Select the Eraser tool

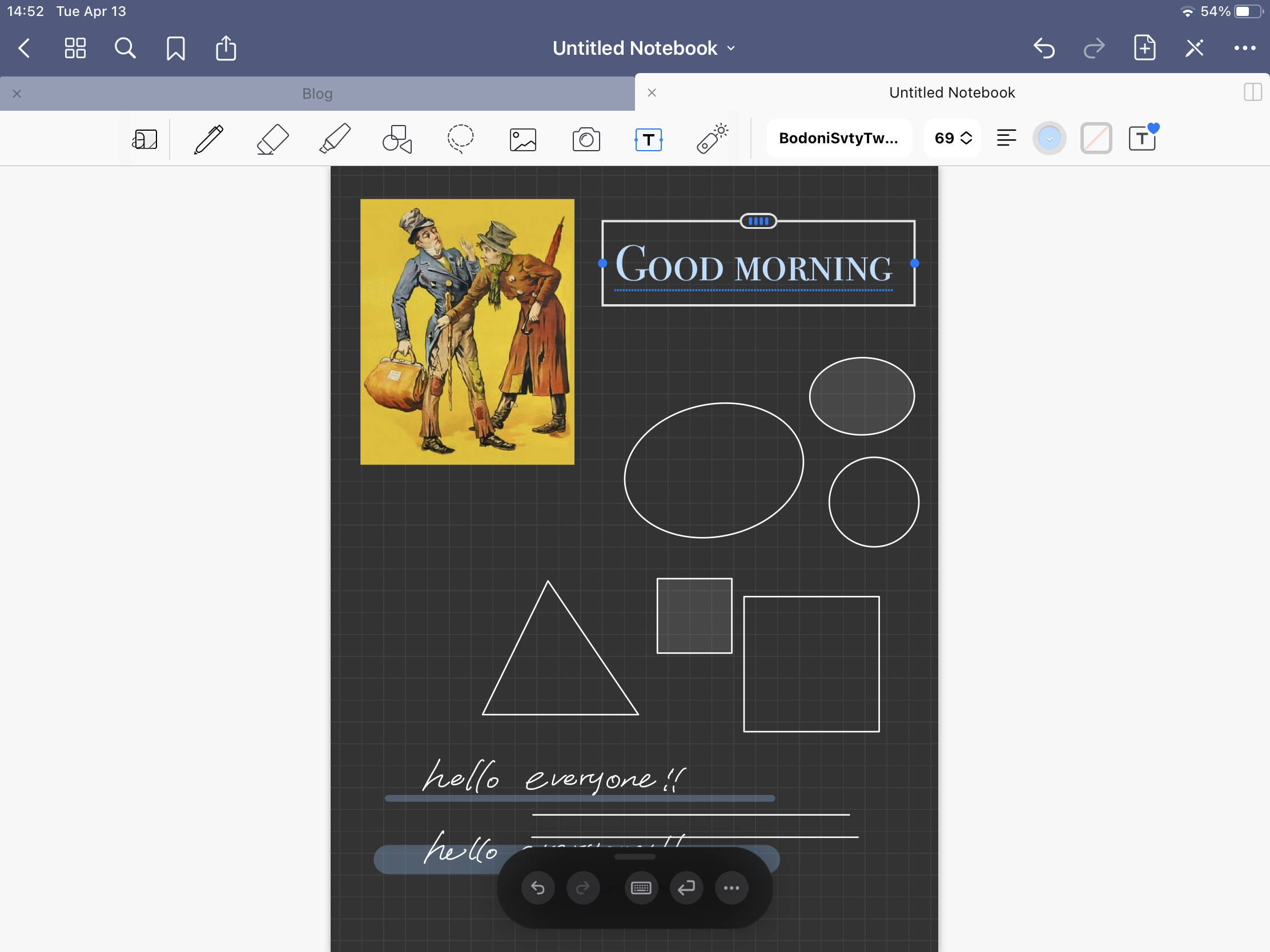coord(272,139)
